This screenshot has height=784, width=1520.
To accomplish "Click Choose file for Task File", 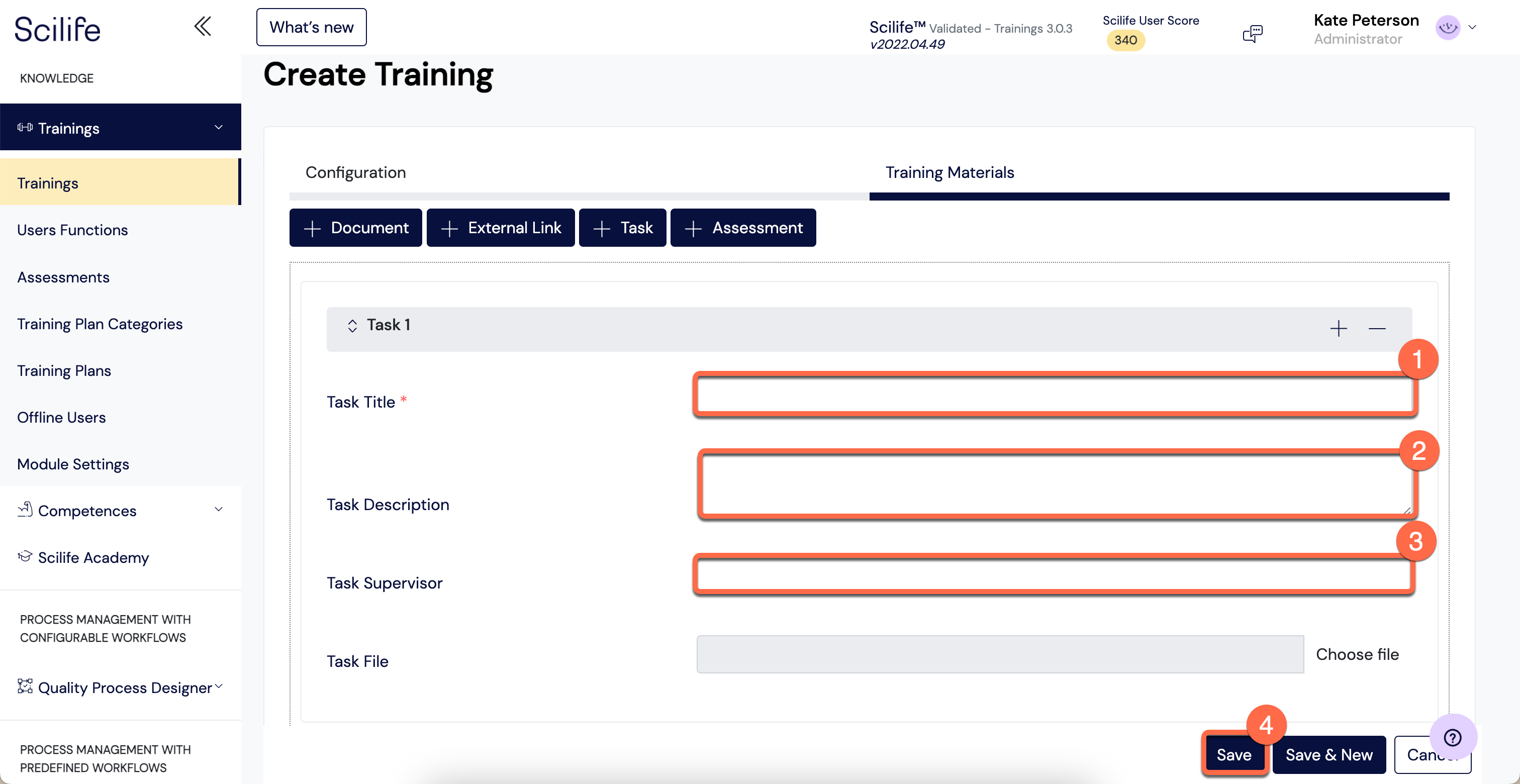I will click(x=1357, y=654).
